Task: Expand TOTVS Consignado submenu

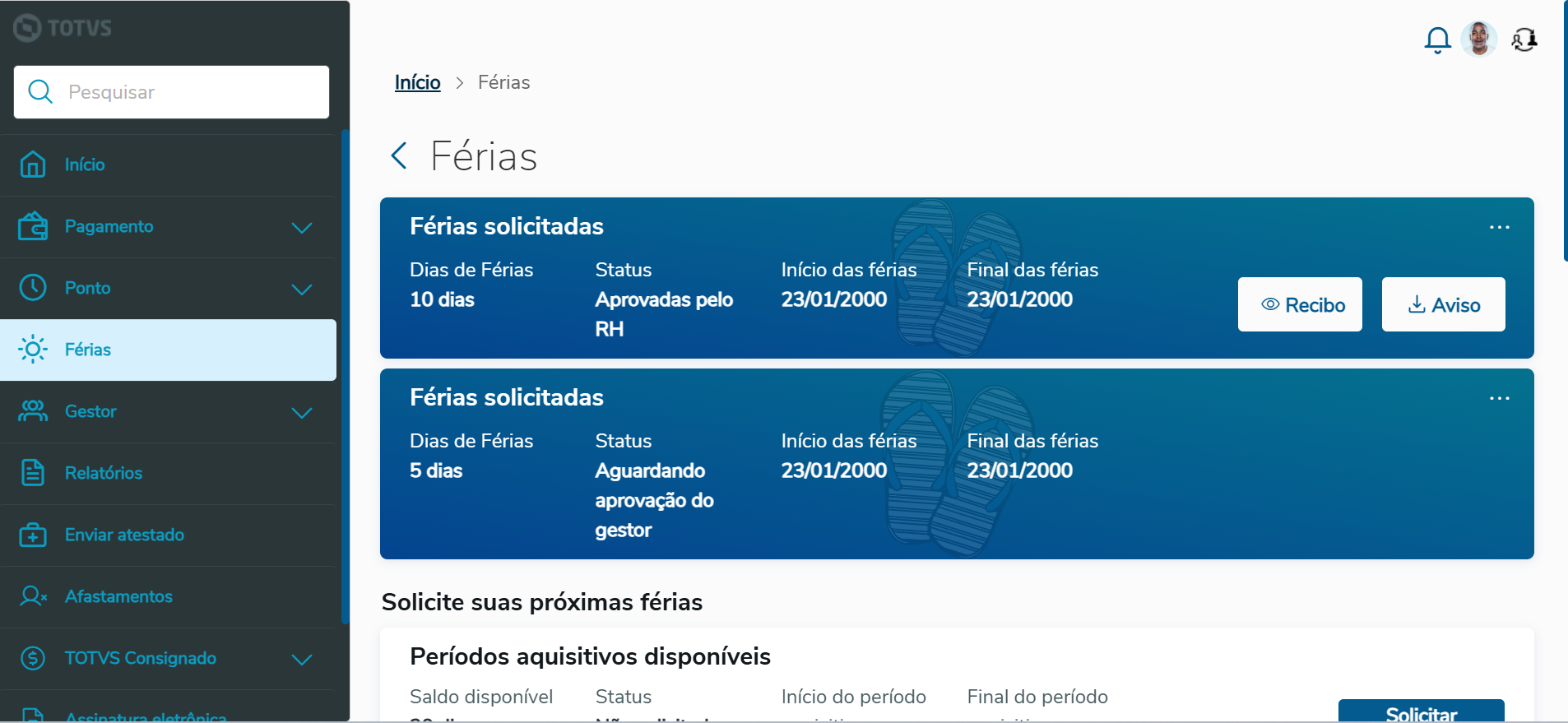Action: [x=302, y=659]
